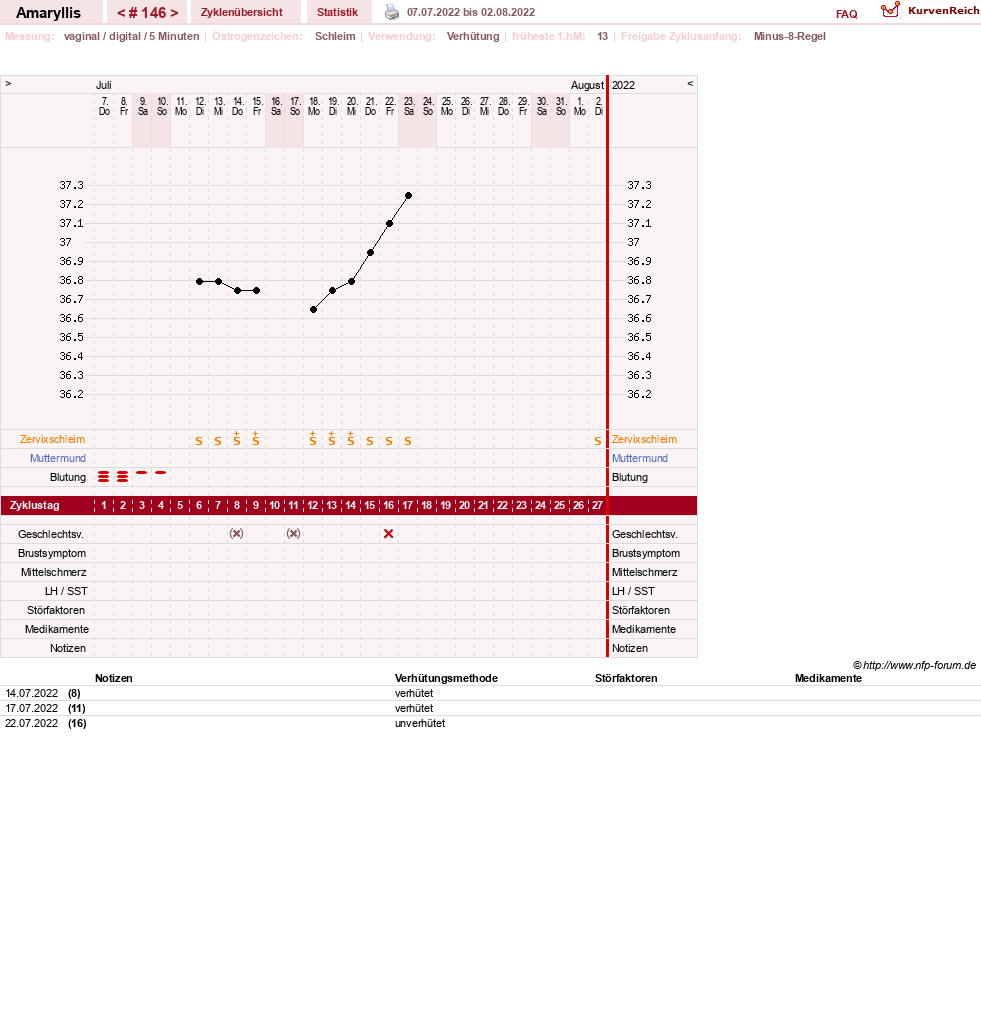Click the Östrogenzeichen value 'Schleim'
The image size is (981, 1017).
pos(335,36)
